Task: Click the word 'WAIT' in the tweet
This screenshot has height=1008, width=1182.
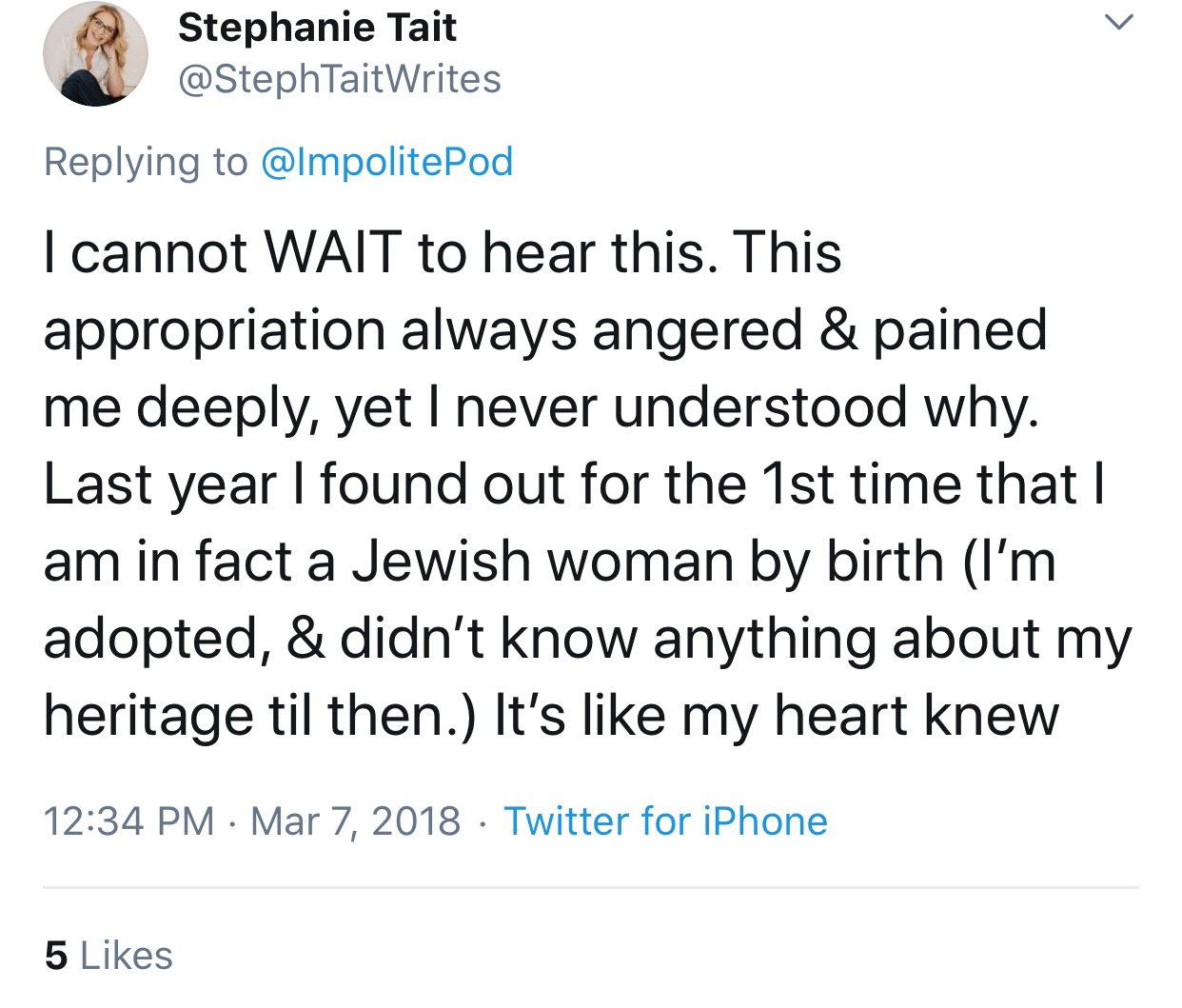Action: pos(333,253)
